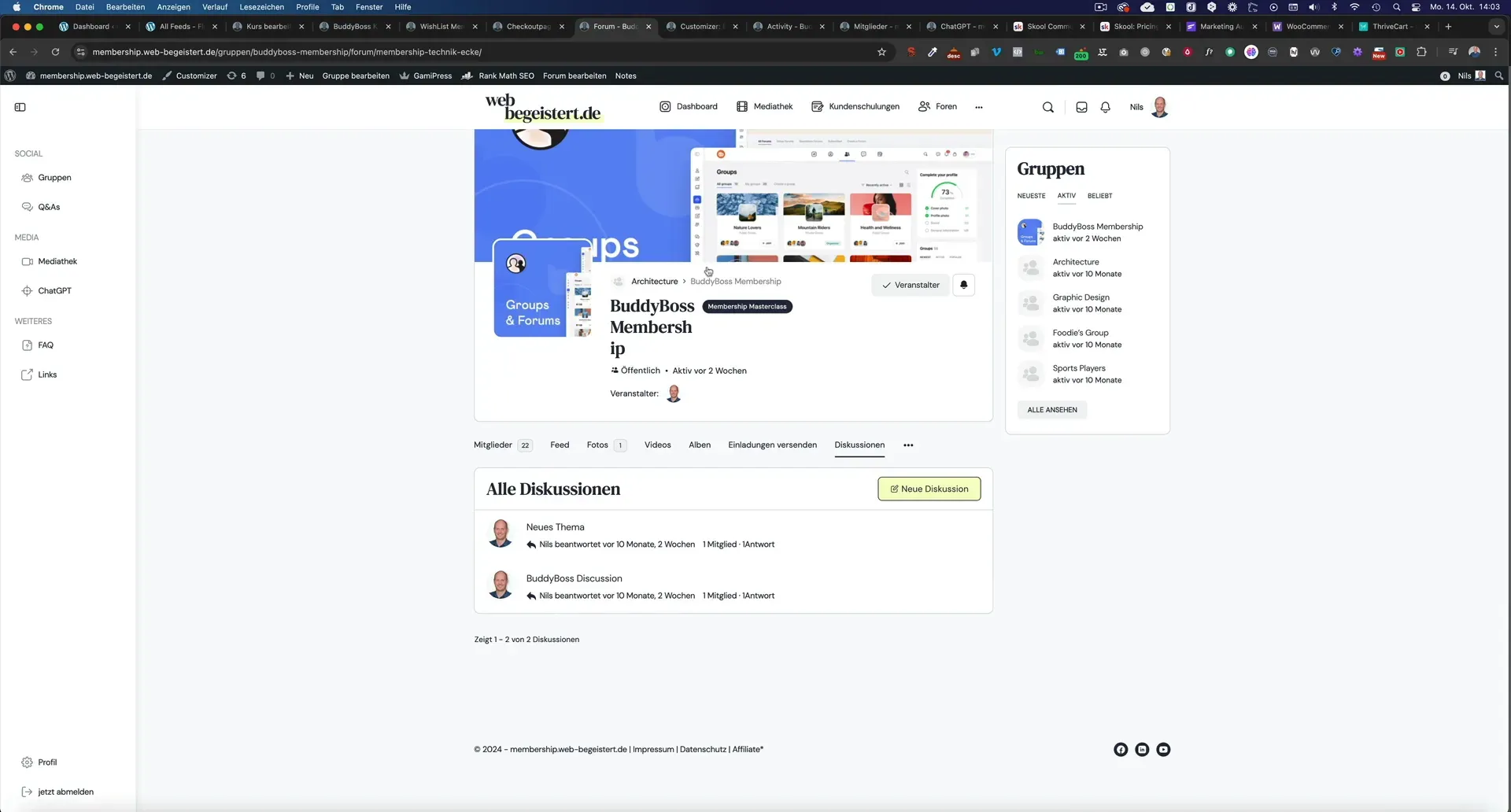1511x812 pixels.
Task: Open the BuddyBoss Discussion topic
Action: (574, 578)
